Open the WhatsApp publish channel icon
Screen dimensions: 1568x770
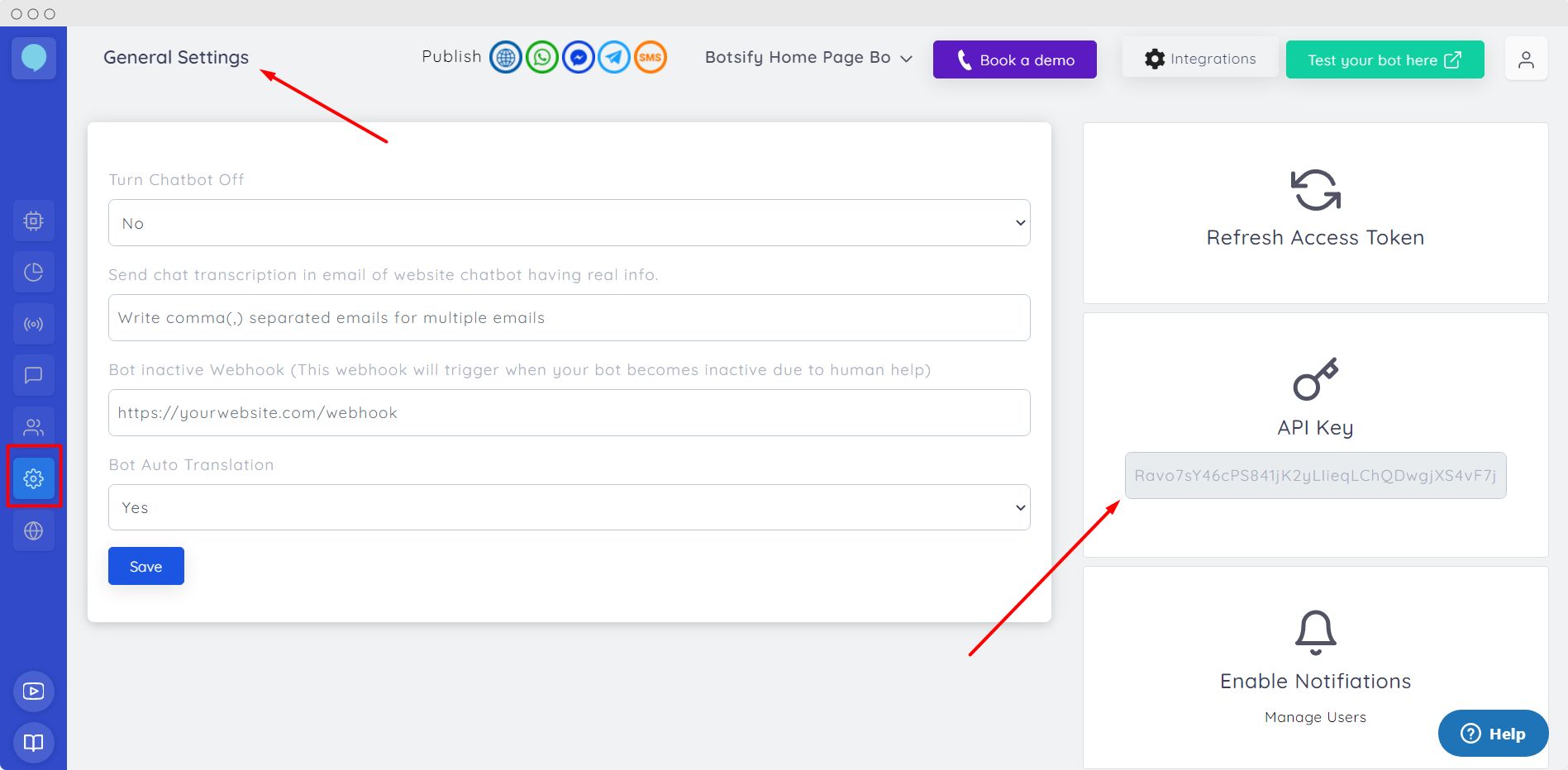pos(542,58)
